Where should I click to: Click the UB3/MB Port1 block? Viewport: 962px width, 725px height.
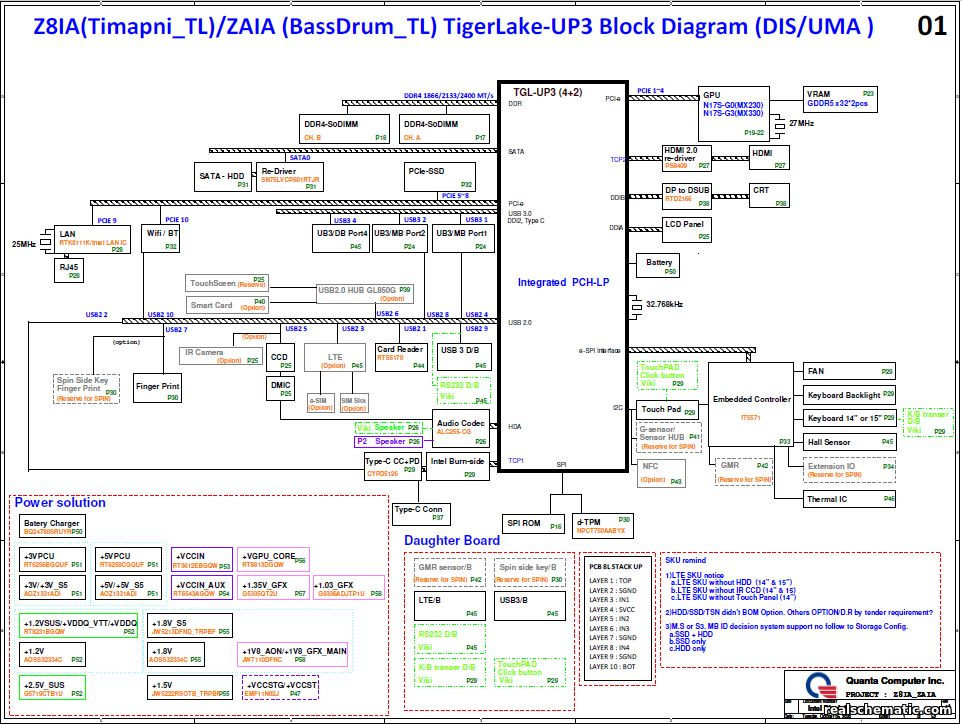point(461,239)
